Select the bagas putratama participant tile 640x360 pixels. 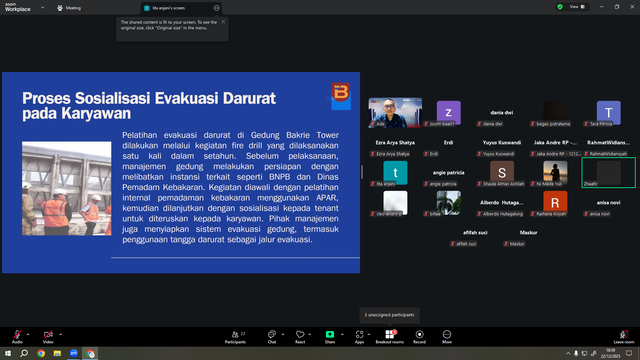pyautogui.click(x=555, y=113)
